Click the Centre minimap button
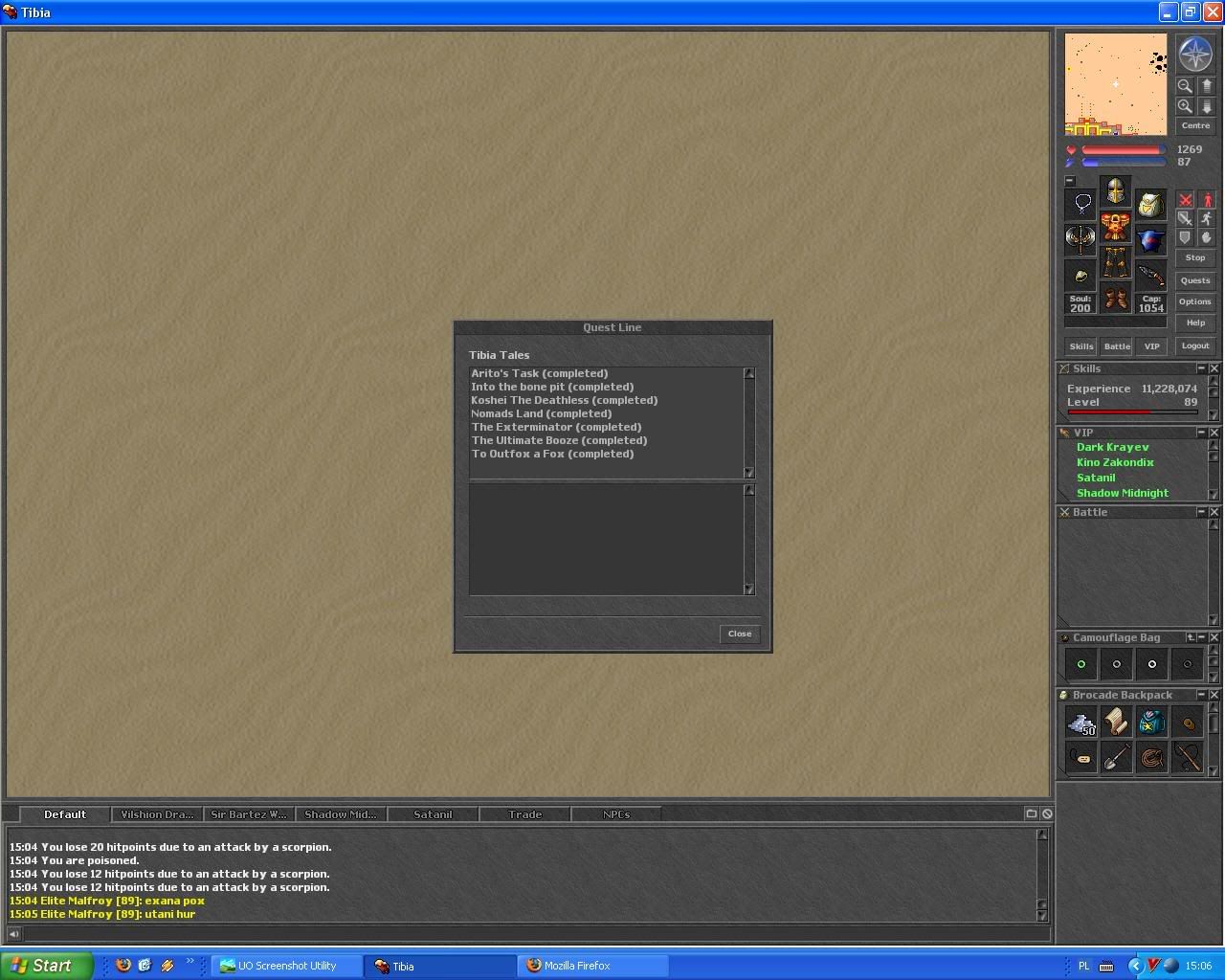1225x980 pixels. pyautogui.click(x=1195, y=125)
